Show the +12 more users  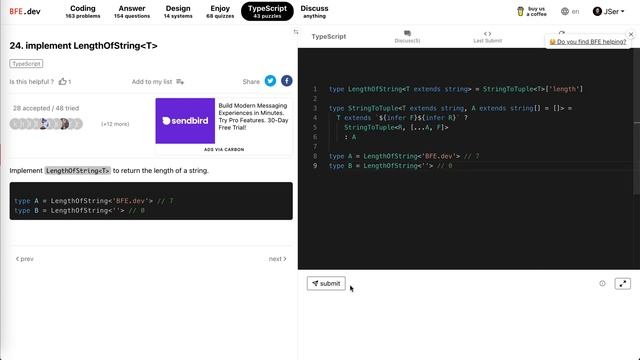coord(115,124)
